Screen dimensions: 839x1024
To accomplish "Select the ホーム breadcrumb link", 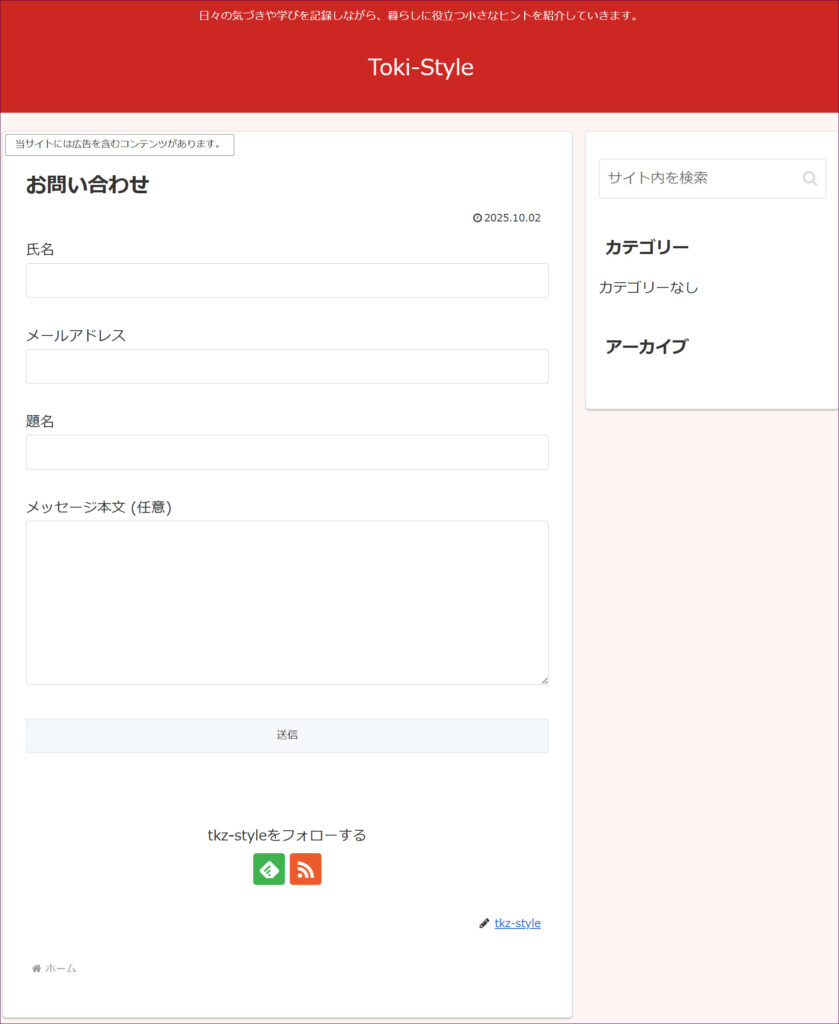I will 61,968.
